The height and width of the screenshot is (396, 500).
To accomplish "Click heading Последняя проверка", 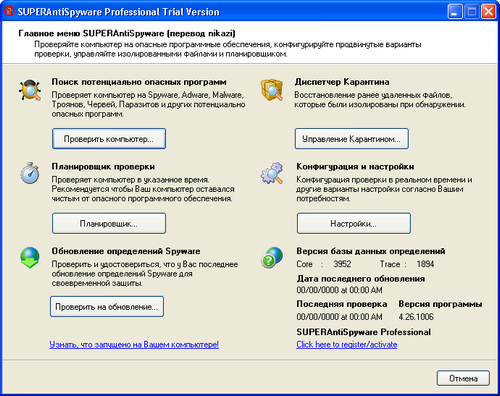I will coord(342,304).
